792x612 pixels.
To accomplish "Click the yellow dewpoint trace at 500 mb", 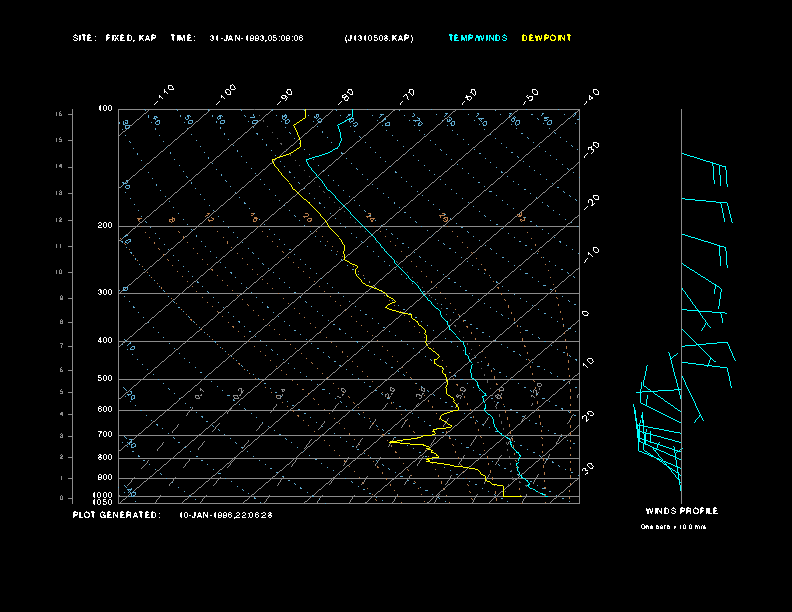I will (x=446, y=379).
